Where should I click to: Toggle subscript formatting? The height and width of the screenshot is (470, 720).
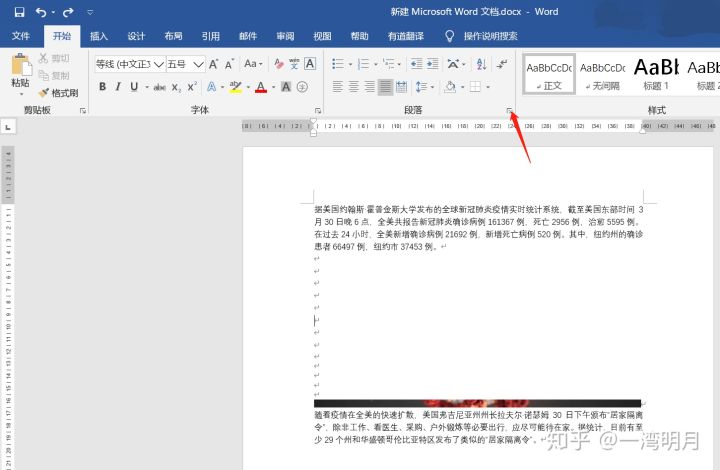(x=176, y=87)
